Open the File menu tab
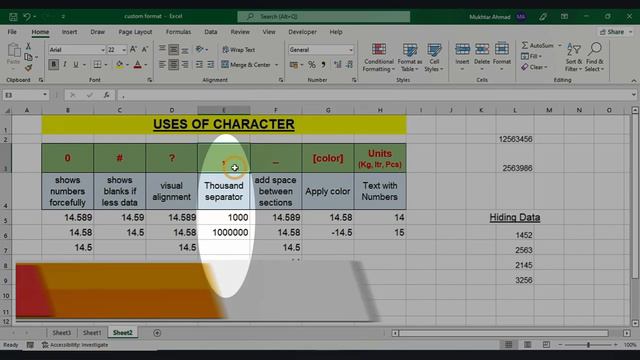 point(12,32)
